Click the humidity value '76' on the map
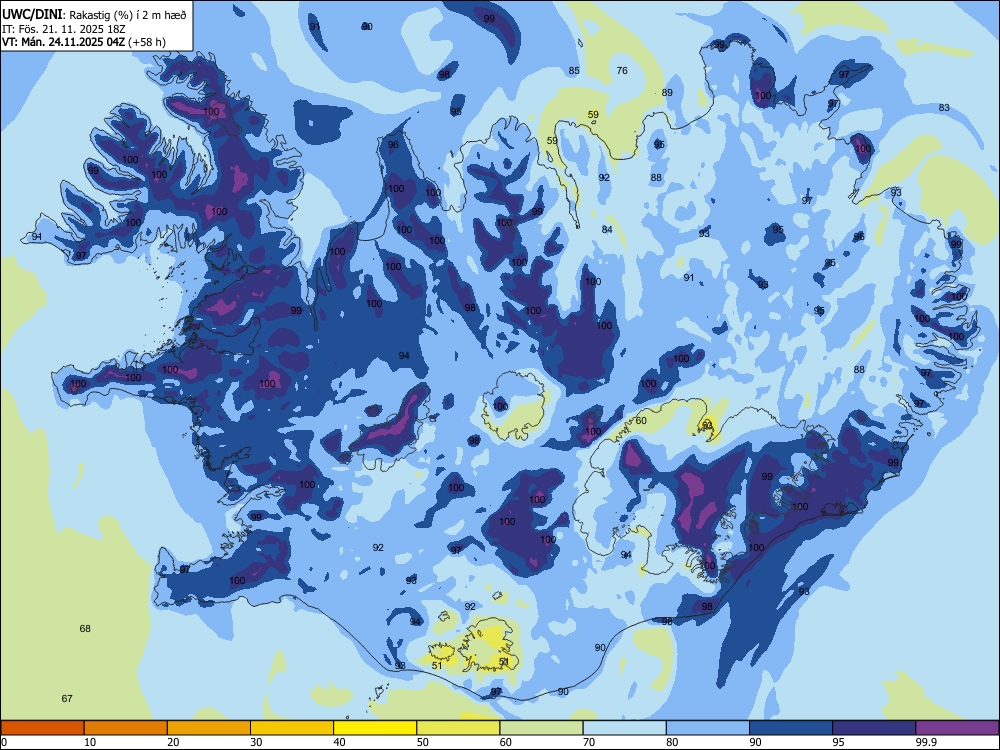 click(622, 70)
